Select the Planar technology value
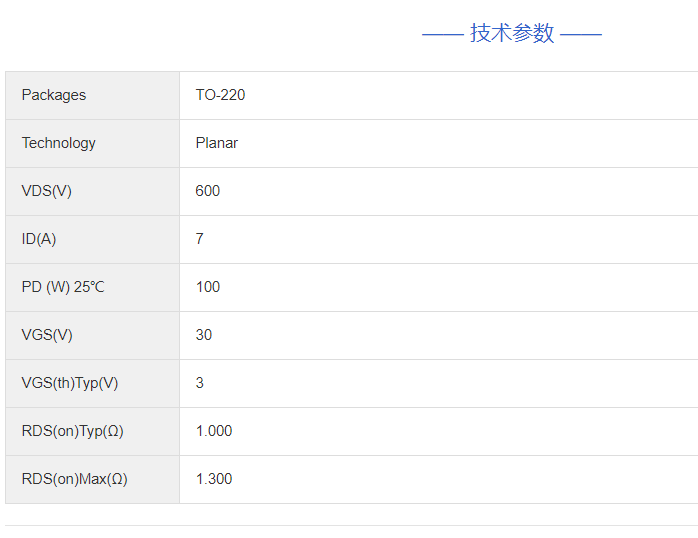698x538 pixels. pos(216,143)
